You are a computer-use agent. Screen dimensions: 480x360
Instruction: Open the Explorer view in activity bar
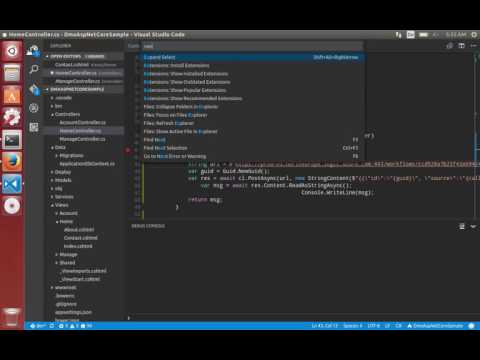coord(33,51)
